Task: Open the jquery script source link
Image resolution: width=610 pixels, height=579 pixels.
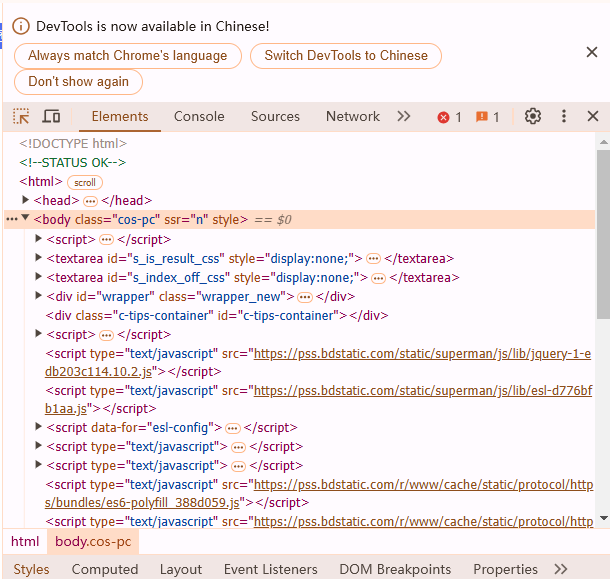Action: click(x=422, y=354)
